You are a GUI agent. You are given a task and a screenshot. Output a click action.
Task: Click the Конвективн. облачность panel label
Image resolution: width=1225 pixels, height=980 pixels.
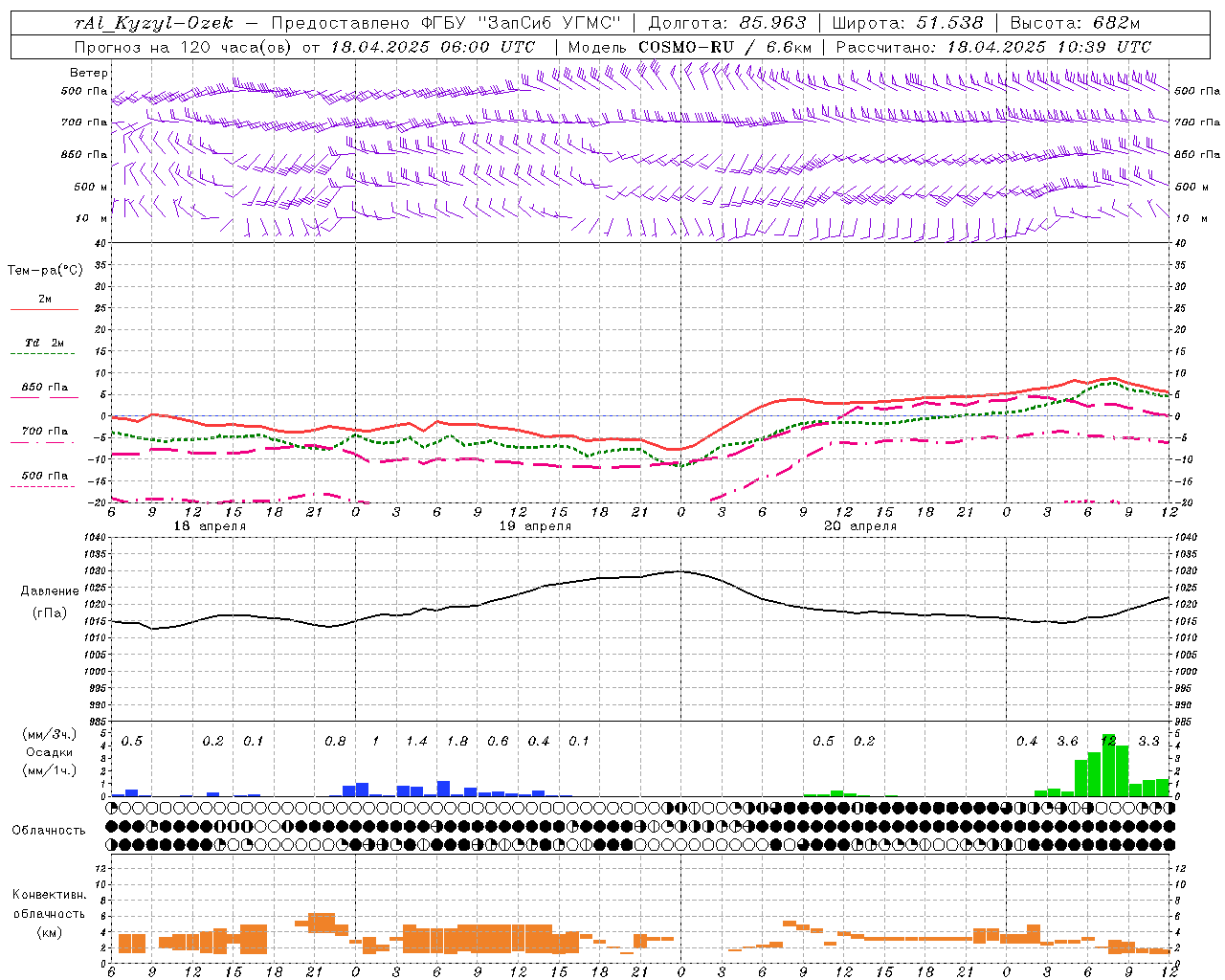(x=49, y=904)
